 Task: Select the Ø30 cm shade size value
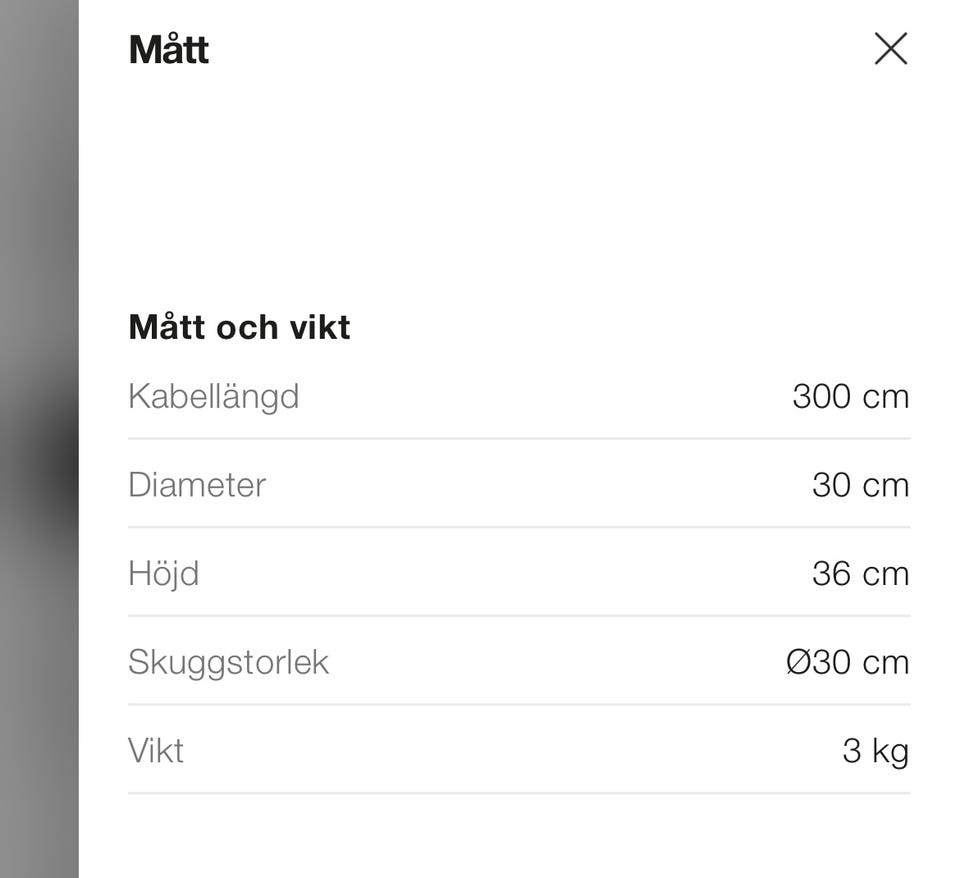847,662
